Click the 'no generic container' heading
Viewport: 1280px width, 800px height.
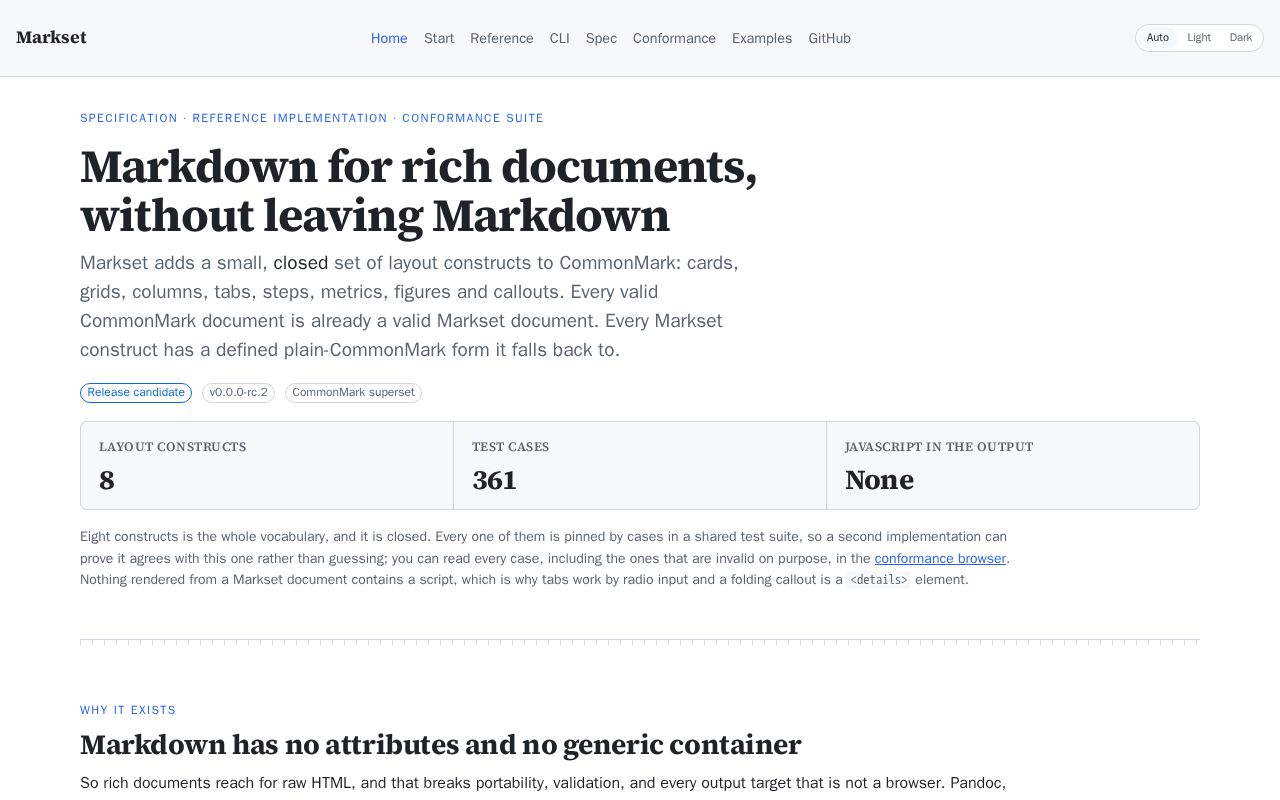coord(440,745)
